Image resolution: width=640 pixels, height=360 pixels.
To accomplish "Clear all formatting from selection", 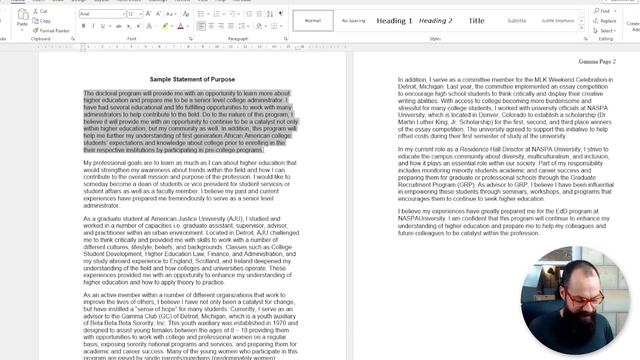I will [186, 14].
